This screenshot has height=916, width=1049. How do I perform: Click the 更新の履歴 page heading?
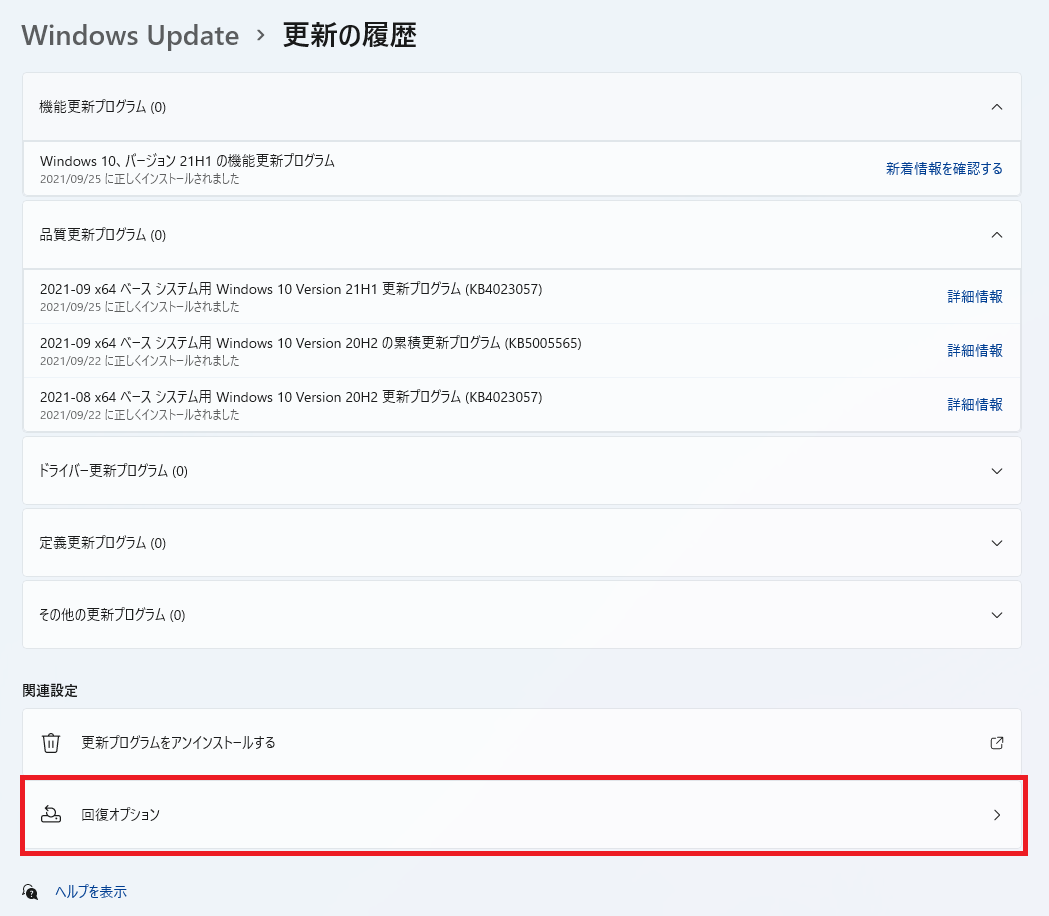pos(349,35)
